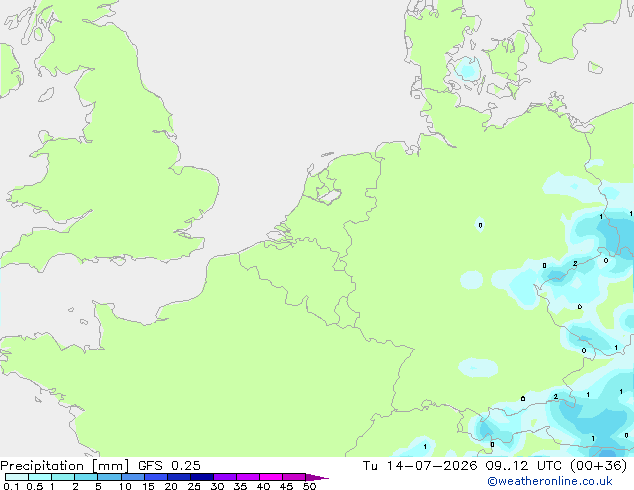Click the '09..12 UTC' time range text

click(x=524, y=466)
